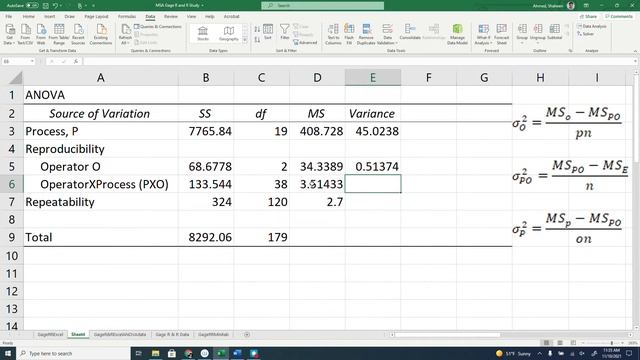Click the Search box in title bar
Image resolution: width=640 pixels, height=360 pixels.
322,5
